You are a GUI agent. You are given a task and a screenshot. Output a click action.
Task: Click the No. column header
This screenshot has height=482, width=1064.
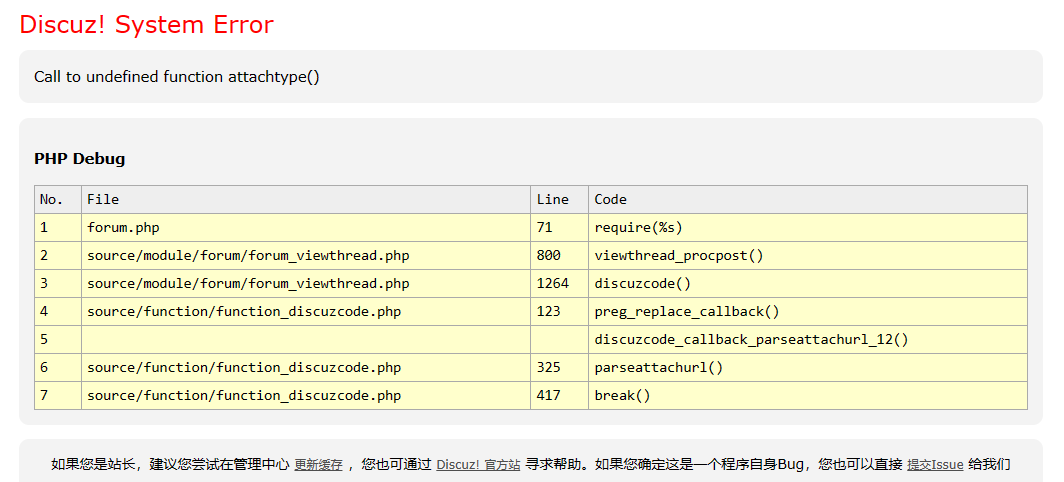pos(51,200)
